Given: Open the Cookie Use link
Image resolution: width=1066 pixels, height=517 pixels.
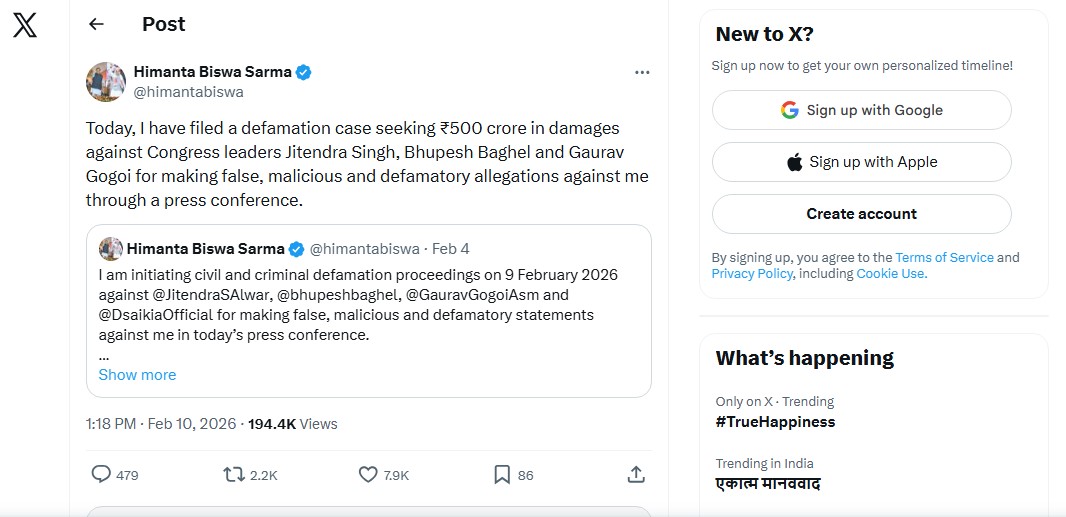Looking at the screenshot, I should pyautogui.click(x=891, y=274).
